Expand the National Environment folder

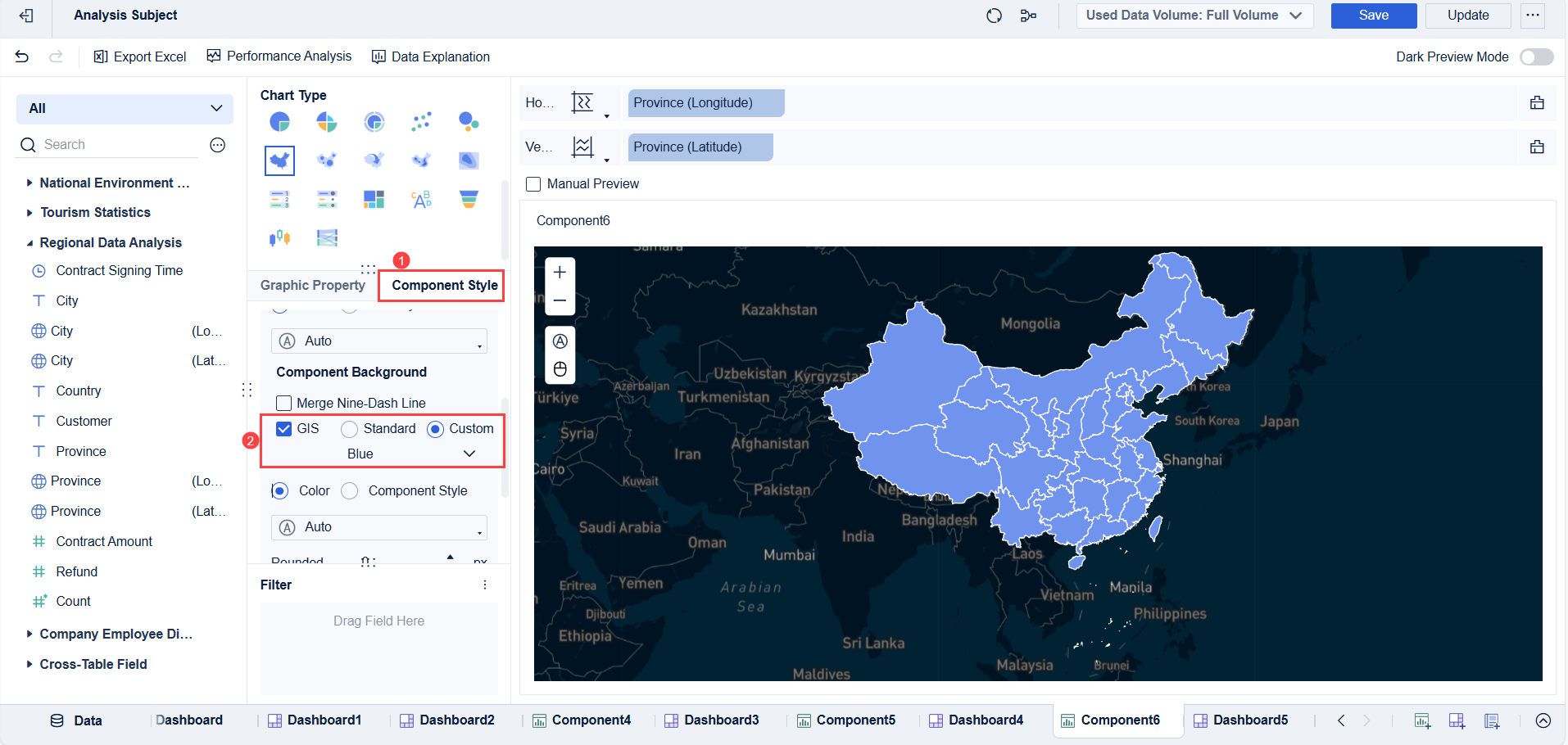29,183
